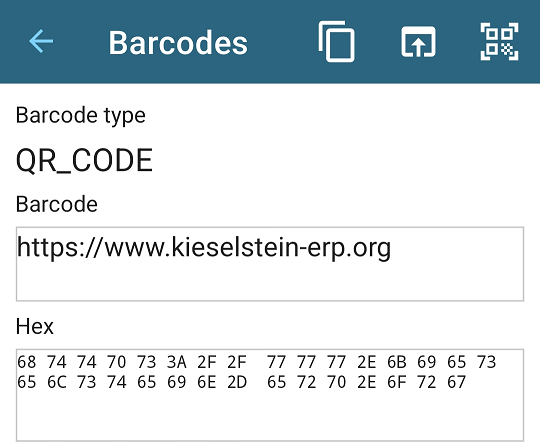
Task: Click the Hex section label
Action: [x=35, y=326]
